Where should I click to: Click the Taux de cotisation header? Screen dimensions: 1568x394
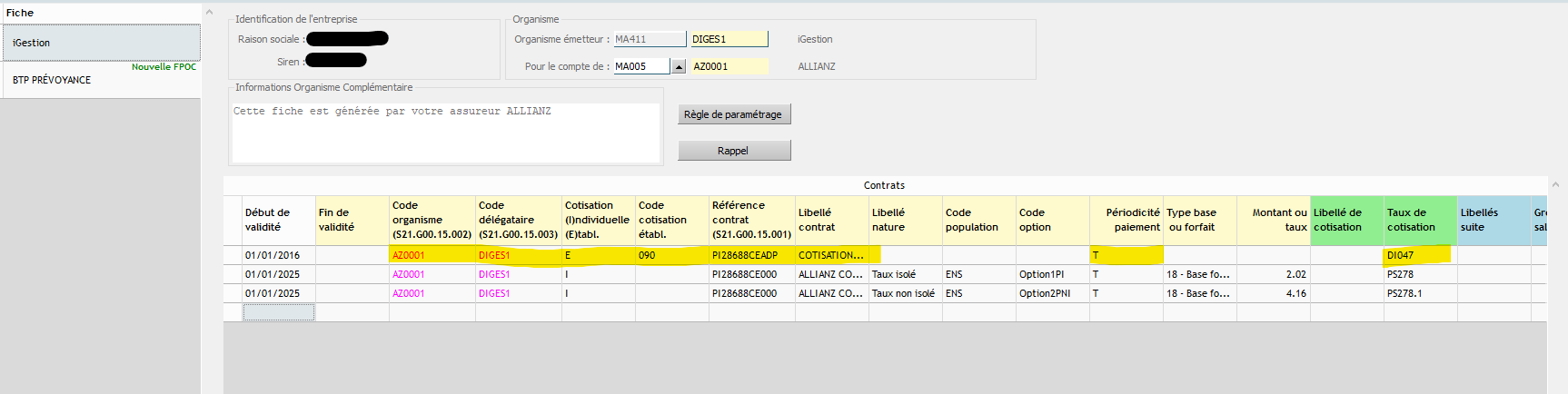(1421, 220)
